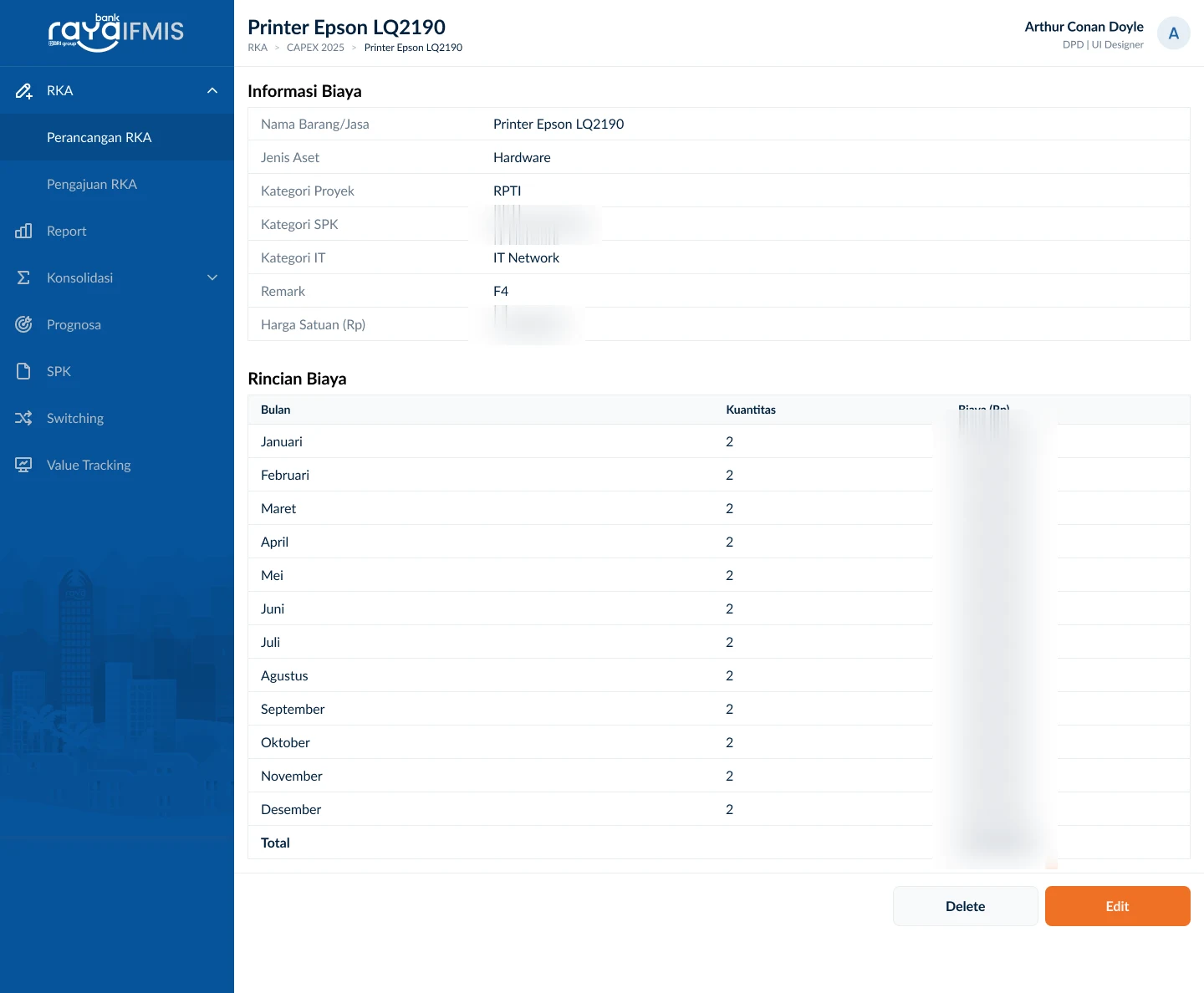
Task: Click the Bulan column header
Action: [275, 410]
